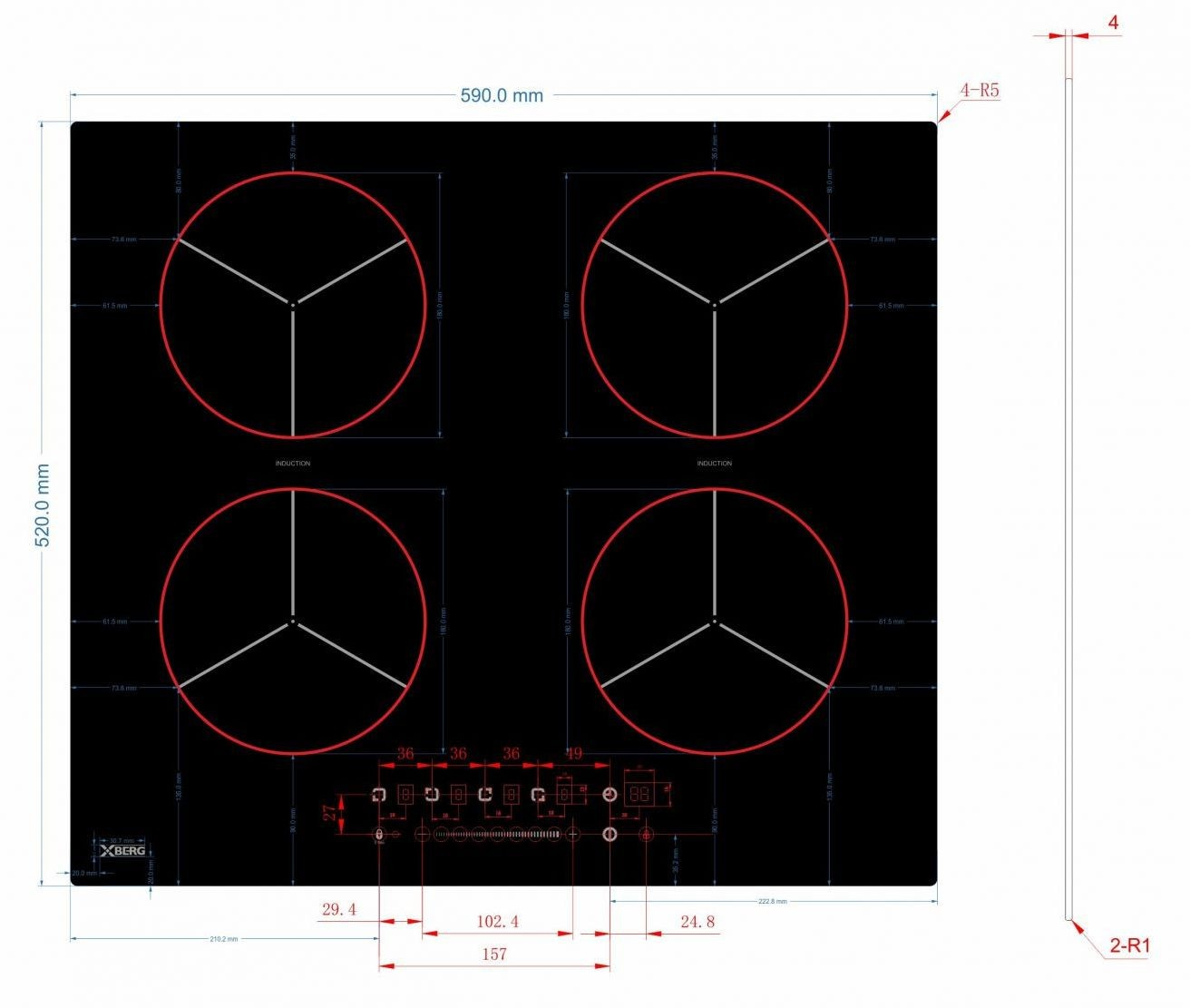Select the first zone selector icon from left

pyautogui.click(x=378, y=795)
